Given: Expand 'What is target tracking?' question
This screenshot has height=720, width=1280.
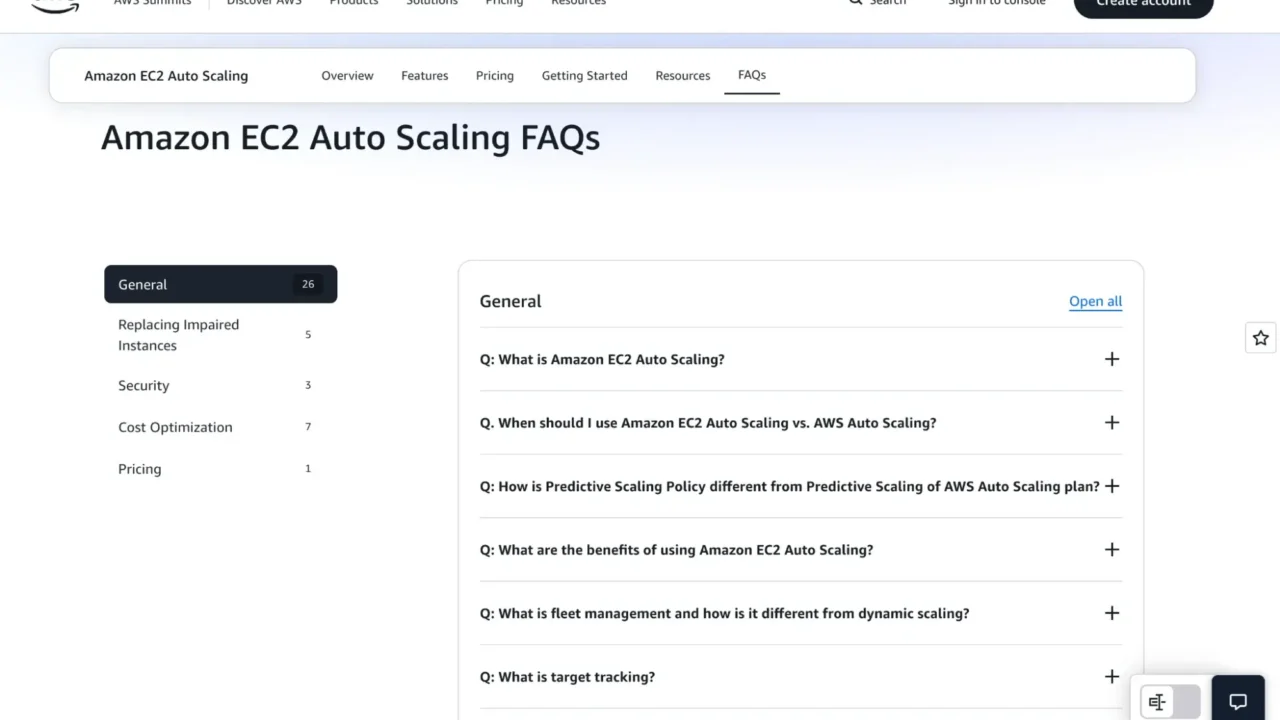Looking at the screenshot, I should (801, 677).
